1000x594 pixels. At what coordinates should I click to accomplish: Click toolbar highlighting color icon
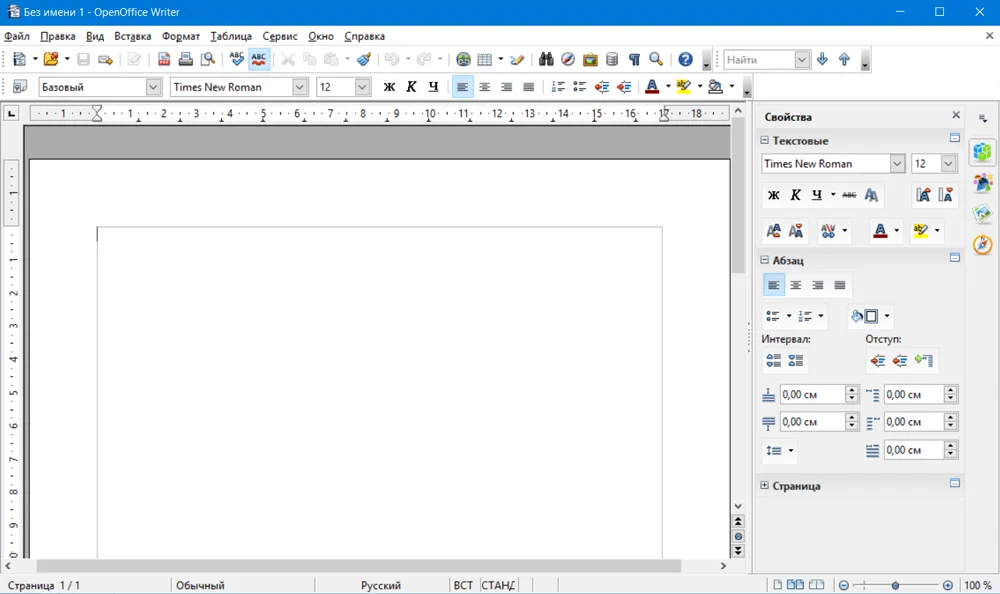tap(684, 87)
